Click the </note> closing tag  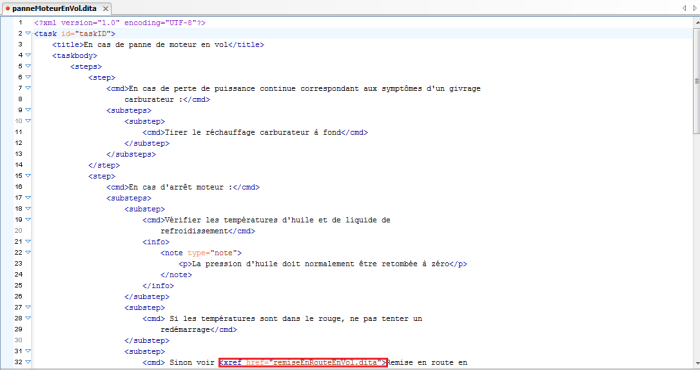tap(176, 274)
